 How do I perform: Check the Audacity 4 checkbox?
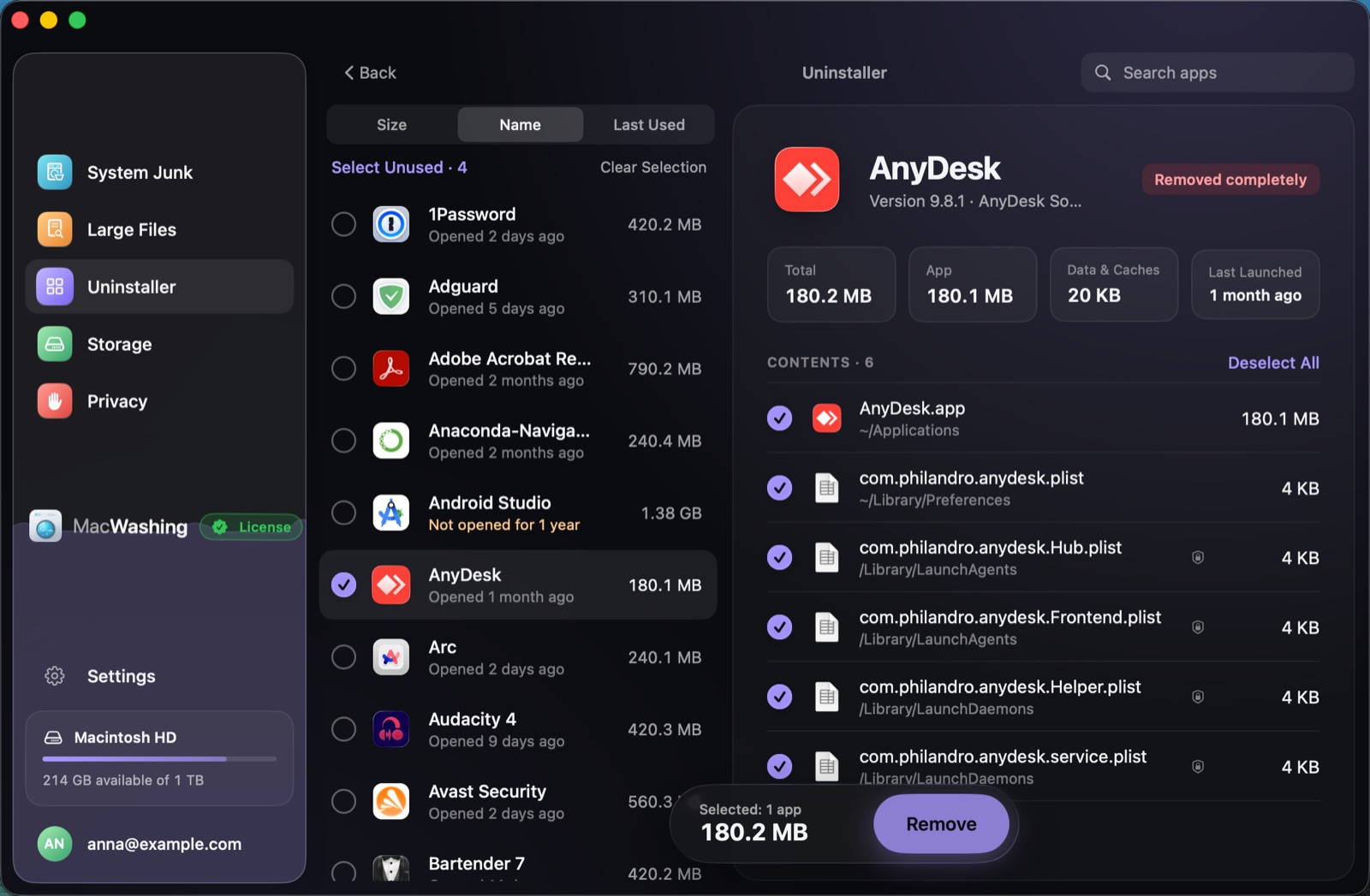343,729
